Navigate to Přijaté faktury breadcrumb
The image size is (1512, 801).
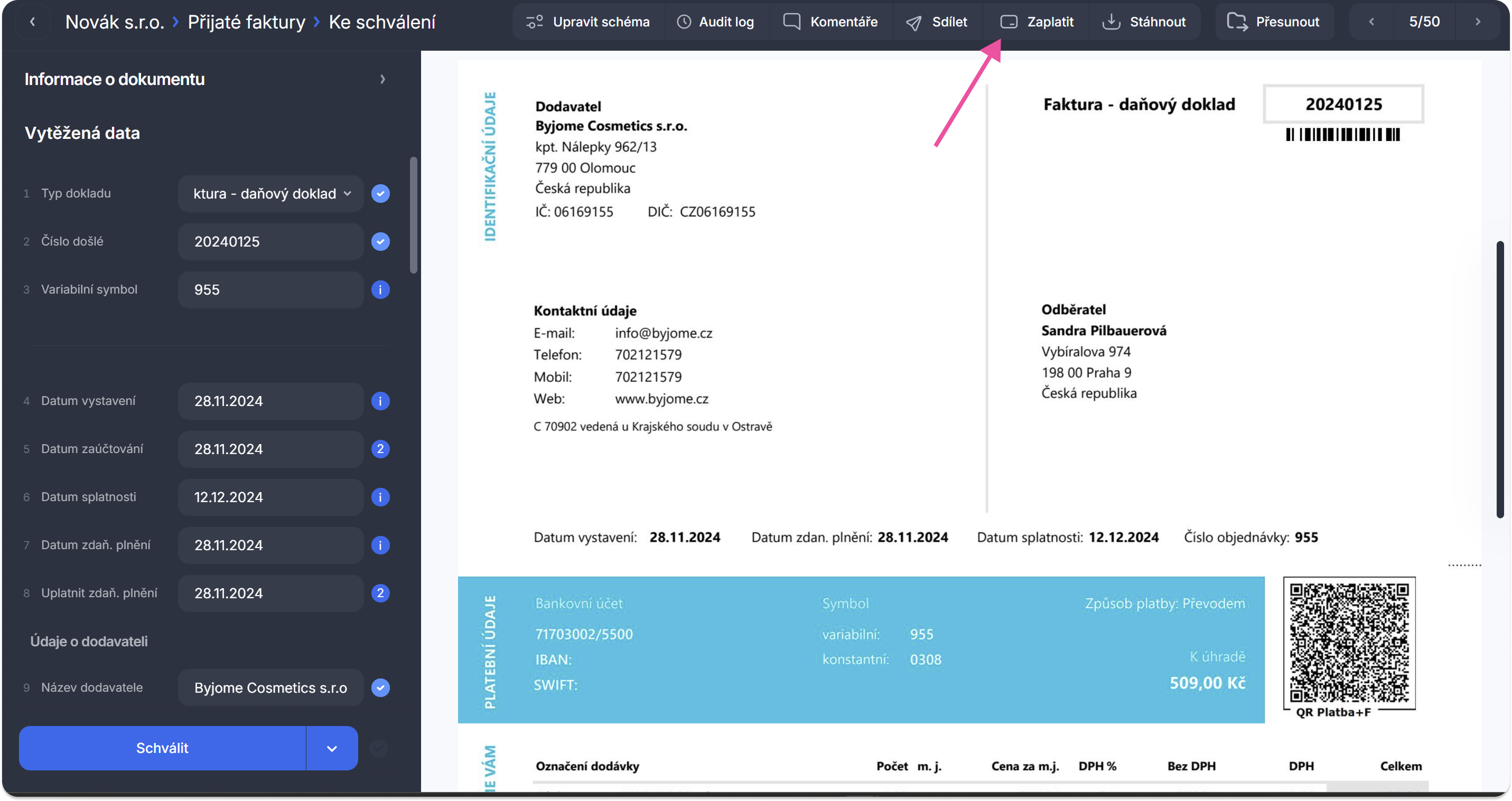[247, 22]
